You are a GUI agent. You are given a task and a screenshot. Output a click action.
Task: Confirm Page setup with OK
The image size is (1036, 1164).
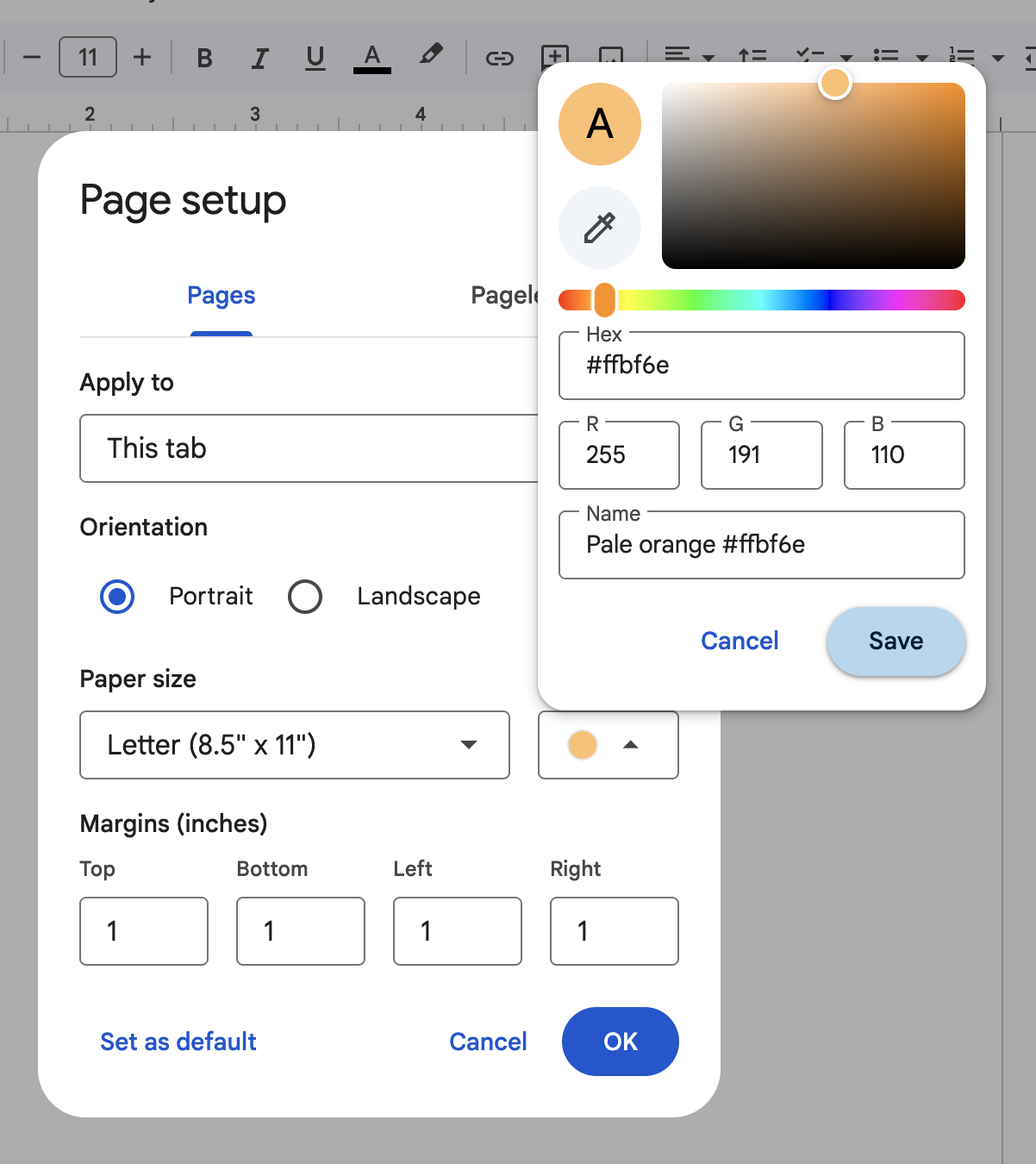click(x=621, y=1042)
